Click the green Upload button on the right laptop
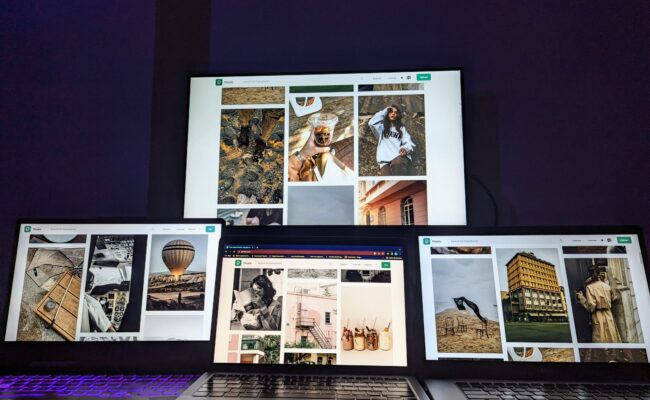650x400 pixels. click(x=624, y=240)
